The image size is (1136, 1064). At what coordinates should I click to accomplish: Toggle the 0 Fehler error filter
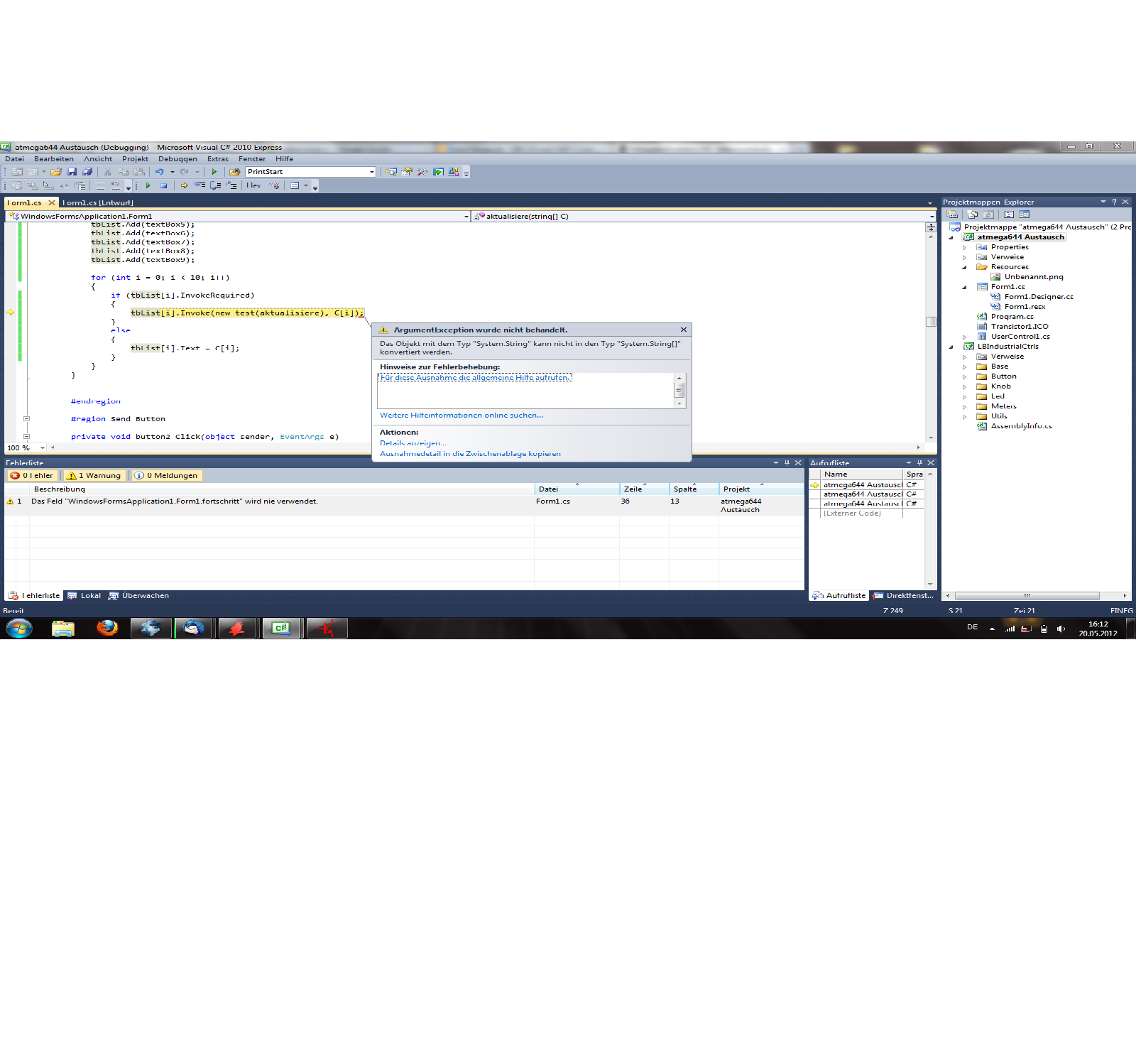(33, 476)
